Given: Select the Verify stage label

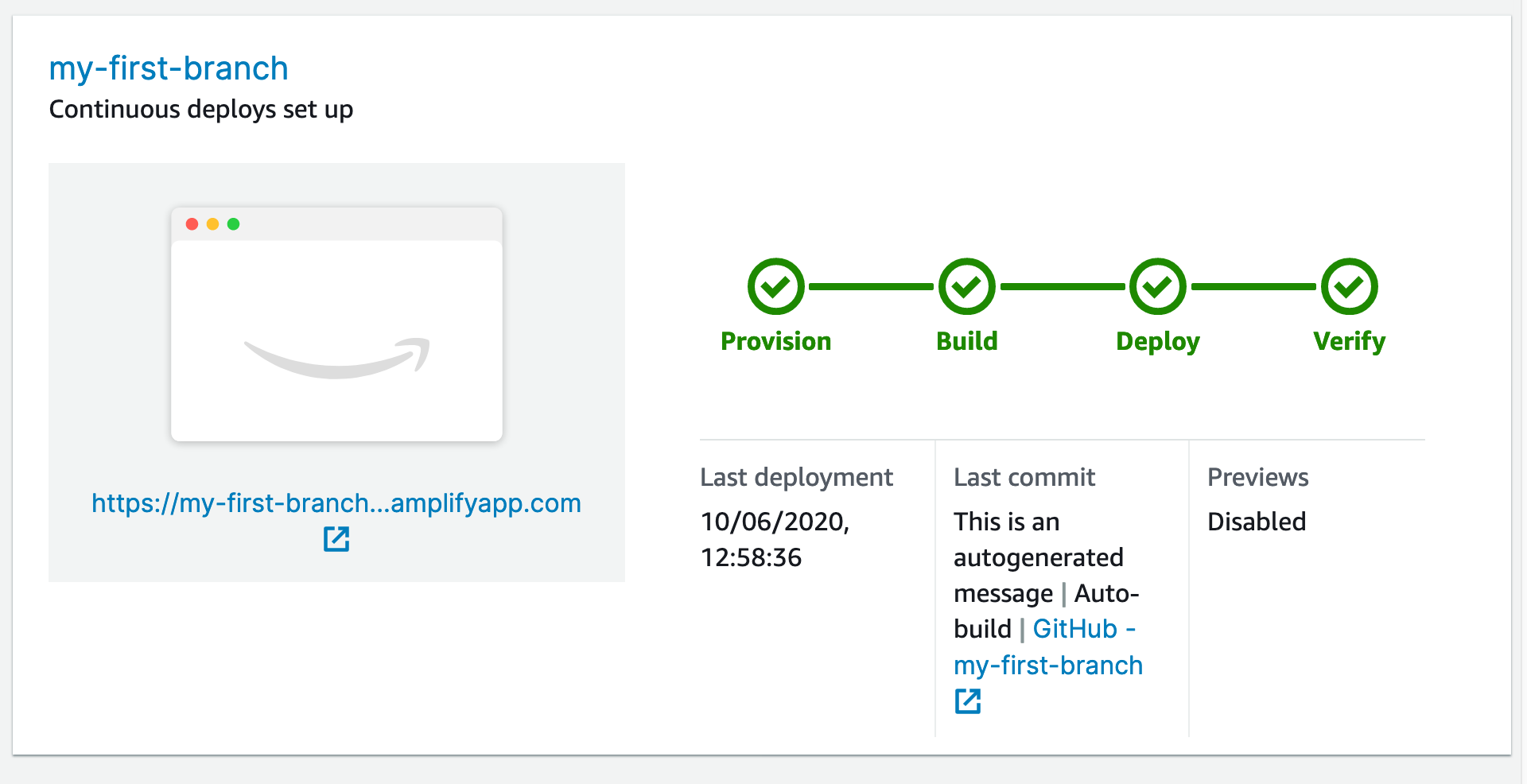Looking at the screenshot, I should (x=1349, y=341).
